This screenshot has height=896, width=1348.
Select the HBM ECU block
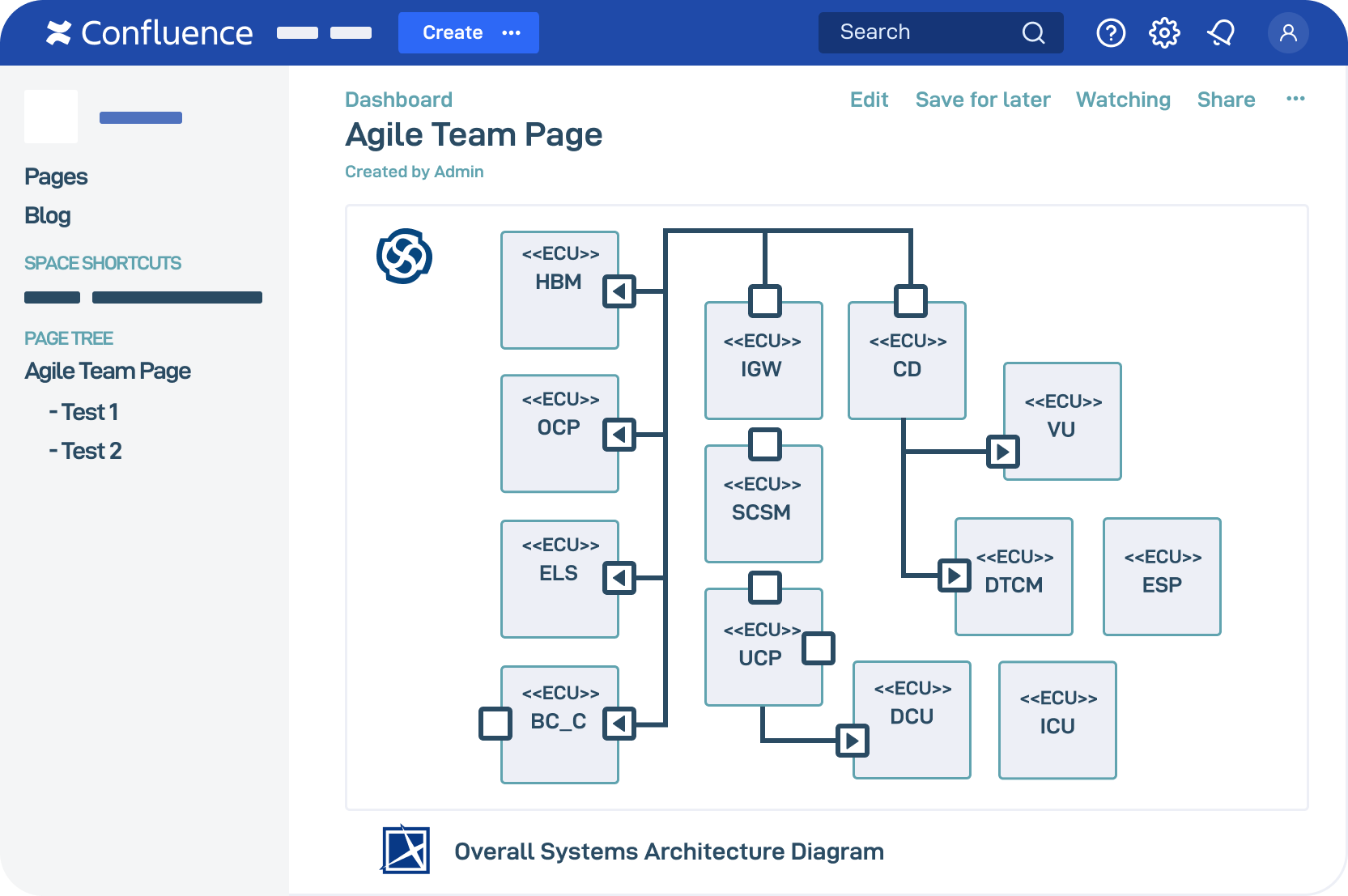[x=559, y=291]
